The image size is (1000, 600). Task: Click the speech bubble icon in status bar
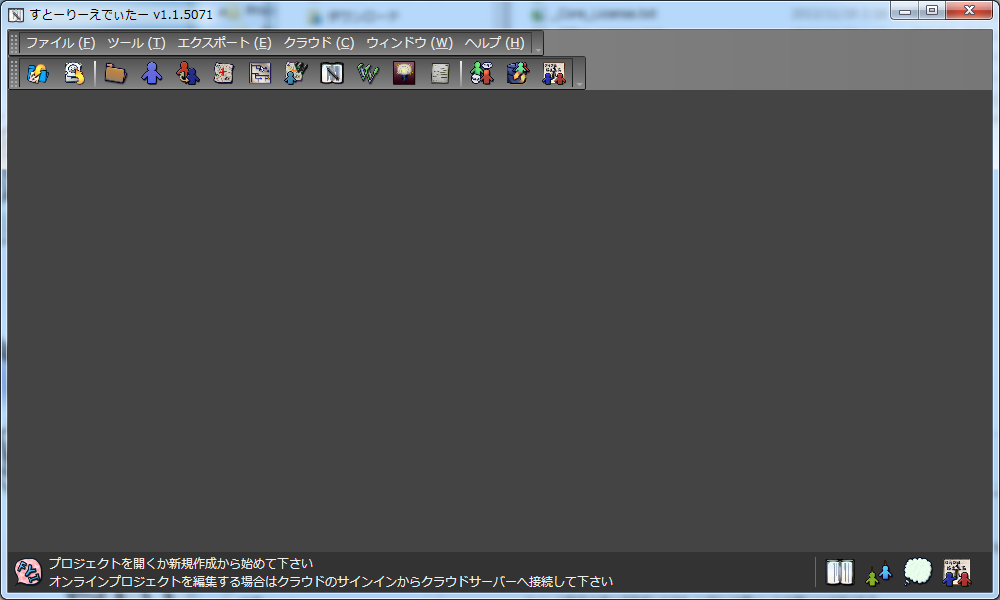click(x=918, y=572)
